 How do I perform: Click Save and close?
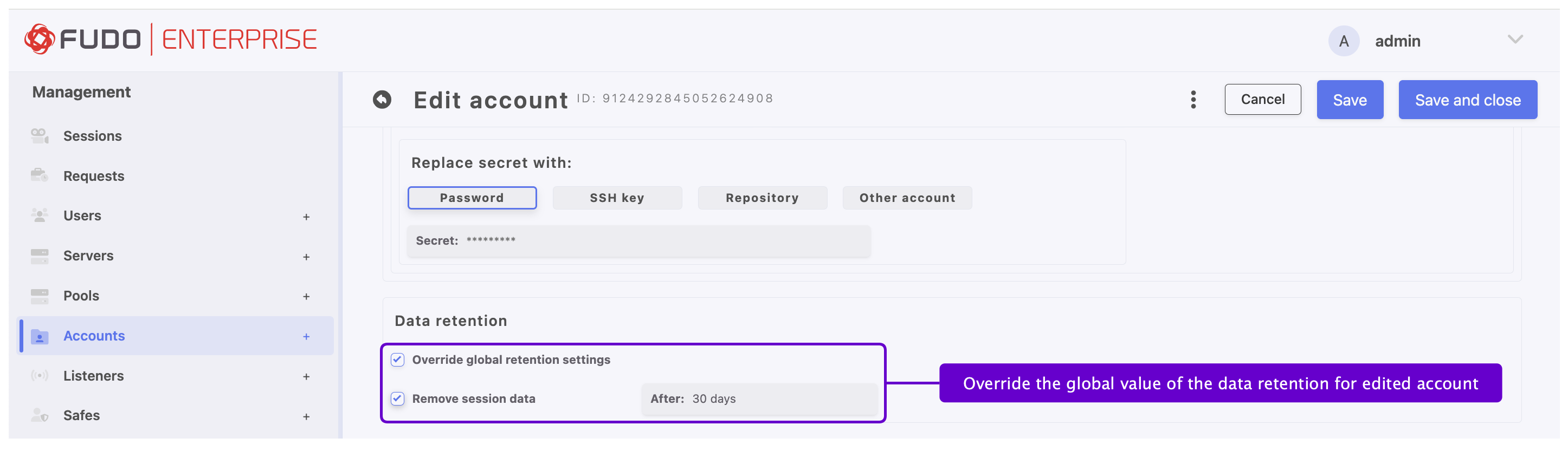click(1468, 99)
